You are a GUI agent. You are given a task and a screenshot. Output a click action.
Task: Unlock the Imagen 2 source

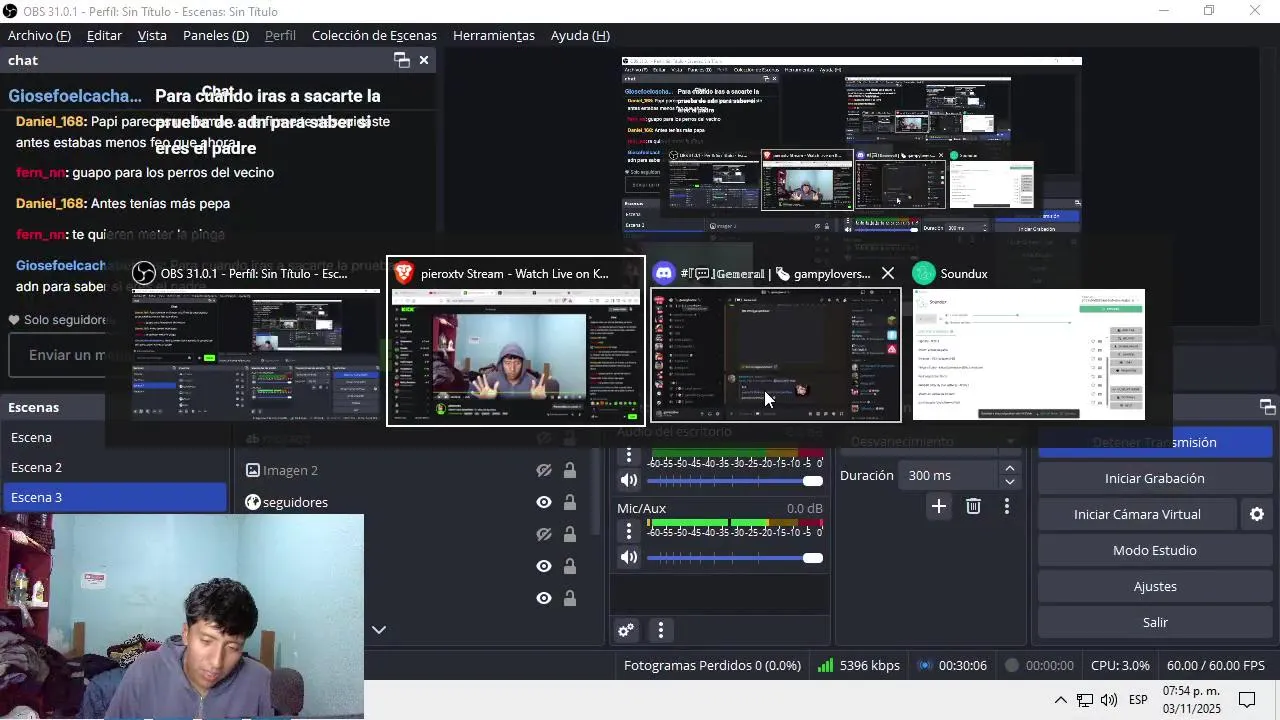point(569,470)
